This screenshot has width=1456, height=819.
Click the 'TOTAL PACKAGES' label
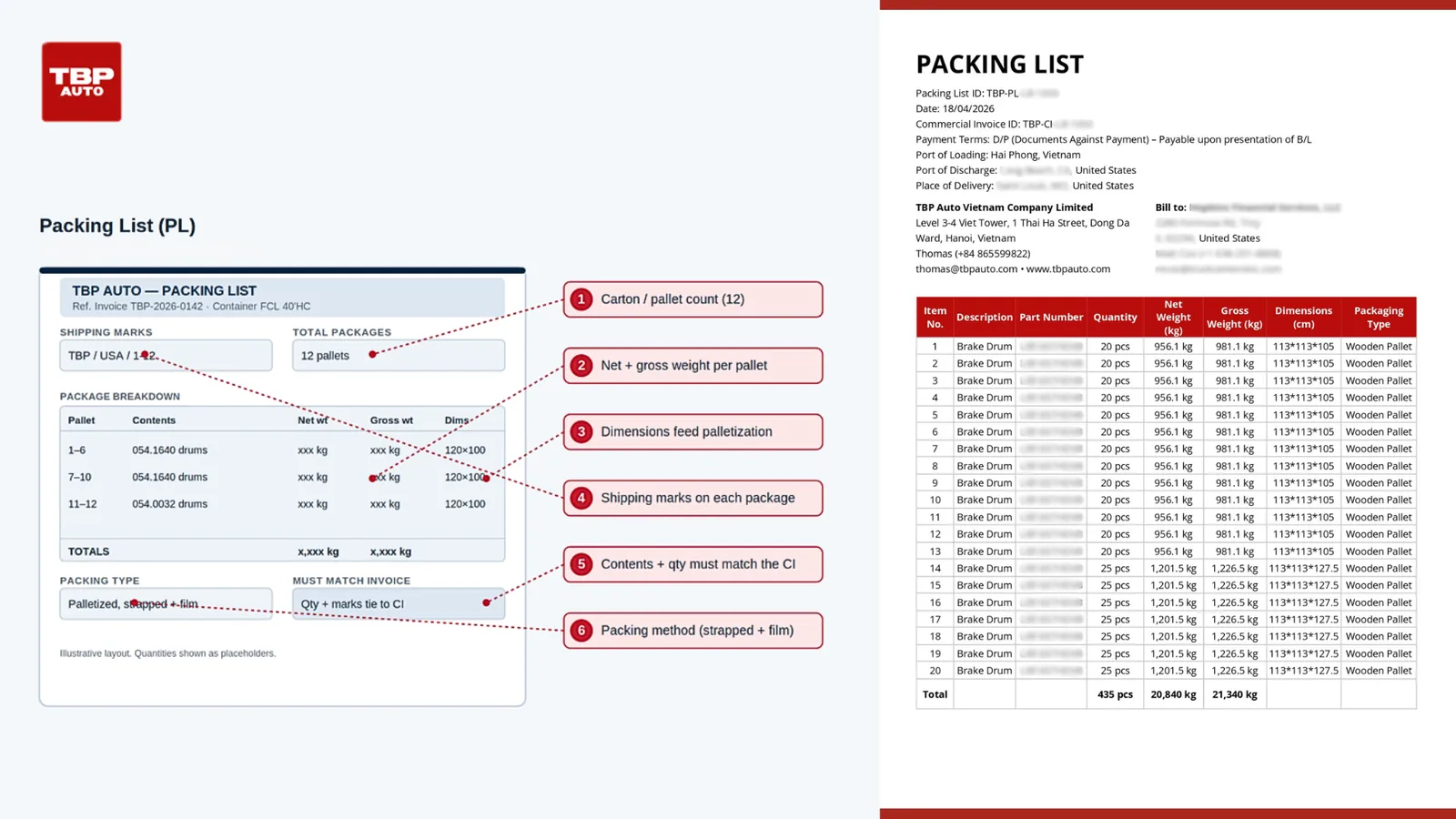341,333
